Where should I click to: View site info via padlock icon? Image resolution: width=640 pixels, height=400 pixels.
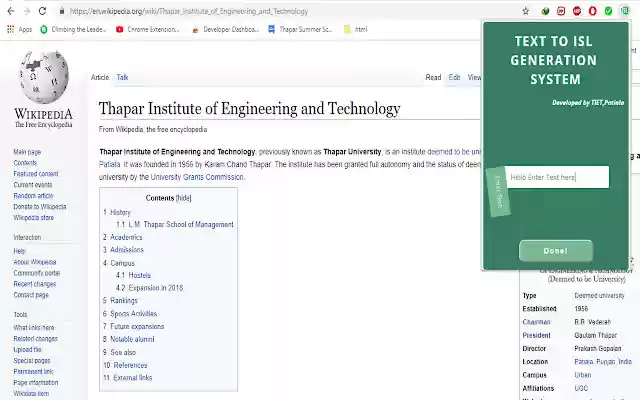(x=62, y=11)
